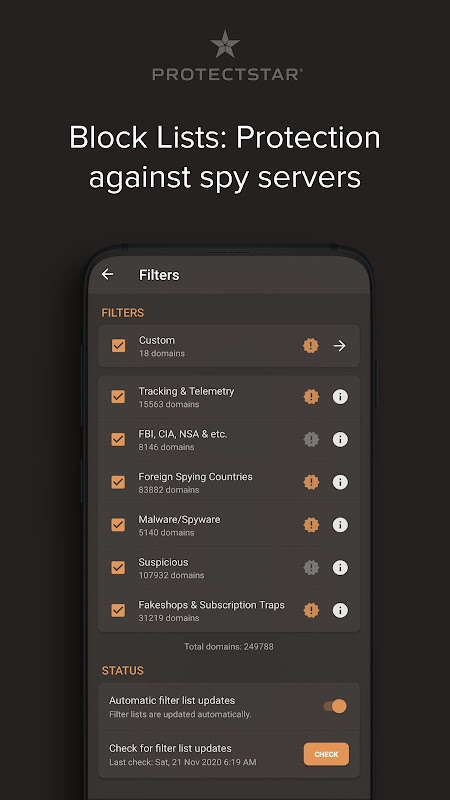
Task: Show info for Fakeshops & Subscription Traps
Action: (340, 610)
